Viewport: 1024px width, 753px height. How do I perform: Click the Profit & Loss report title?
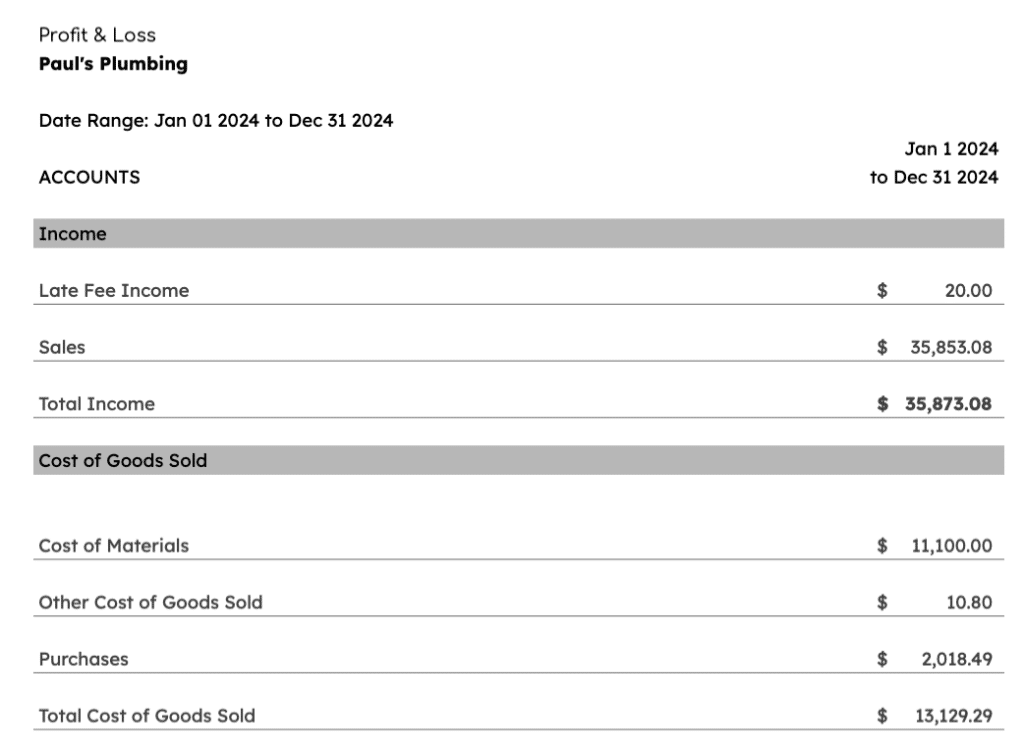[97, 35]
